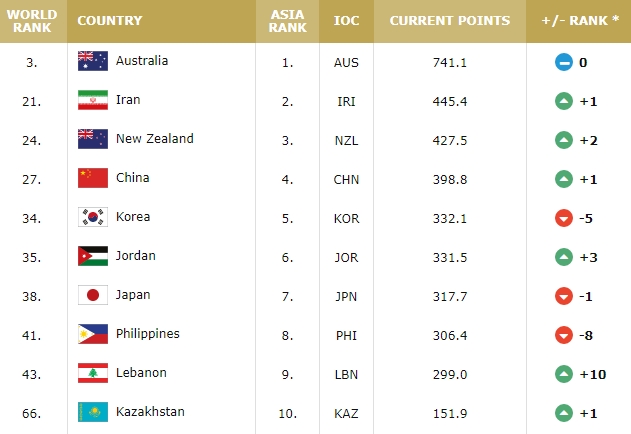Click the +/- Rank column header
The image size is (631, 434).
[x=579, y=21]
